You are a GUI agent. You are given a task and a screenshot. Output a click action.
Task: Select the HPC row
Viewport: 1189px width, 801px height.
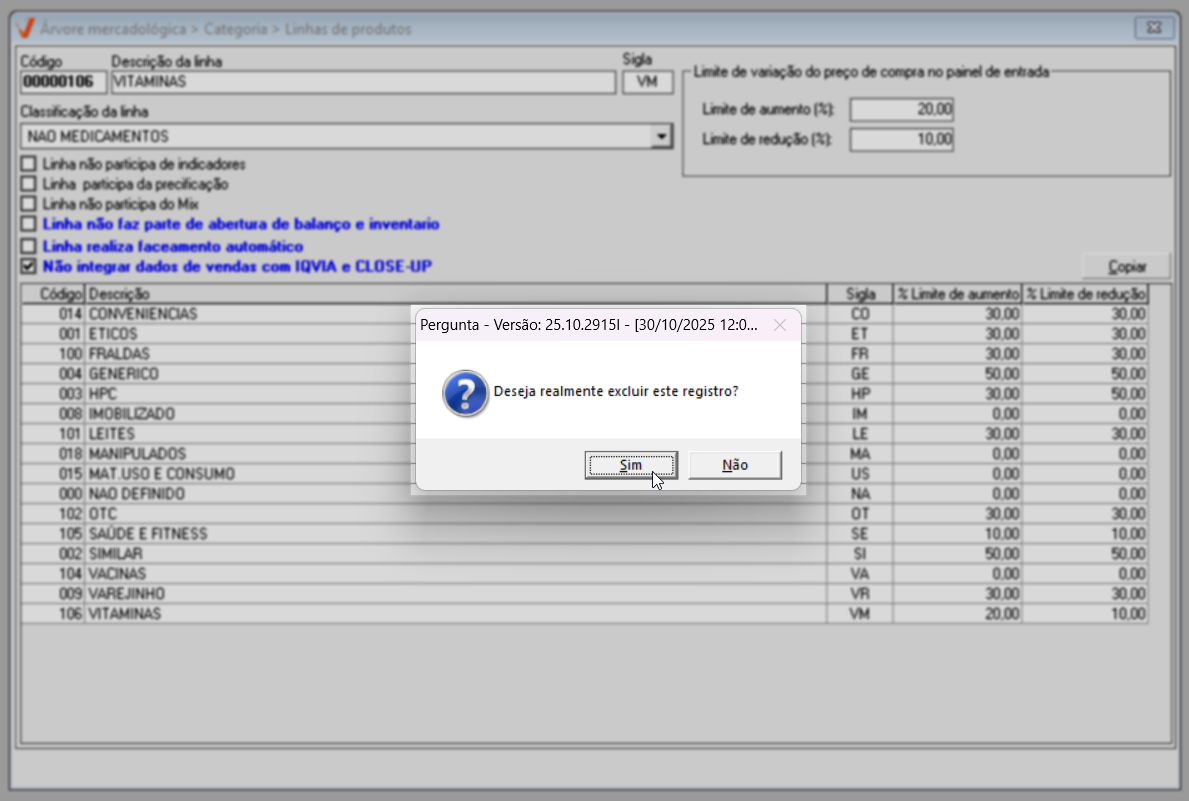click(x=584, y=394)
